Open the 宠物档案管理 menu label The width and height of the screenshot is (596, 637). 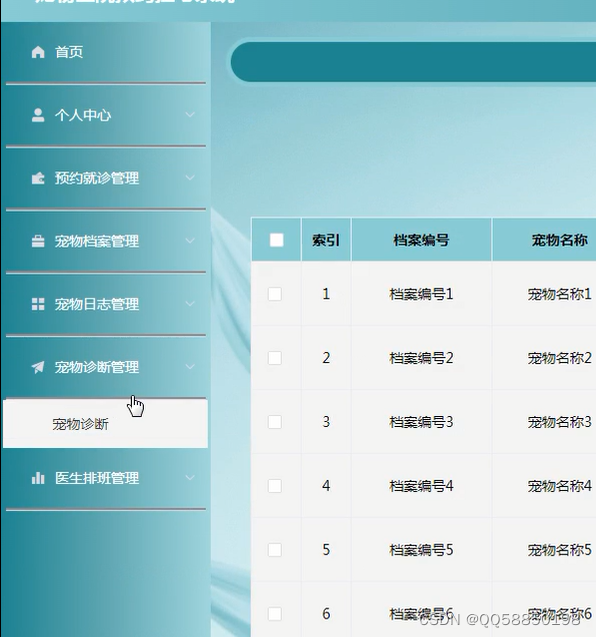pyautogui.click(x=97, y=241)
